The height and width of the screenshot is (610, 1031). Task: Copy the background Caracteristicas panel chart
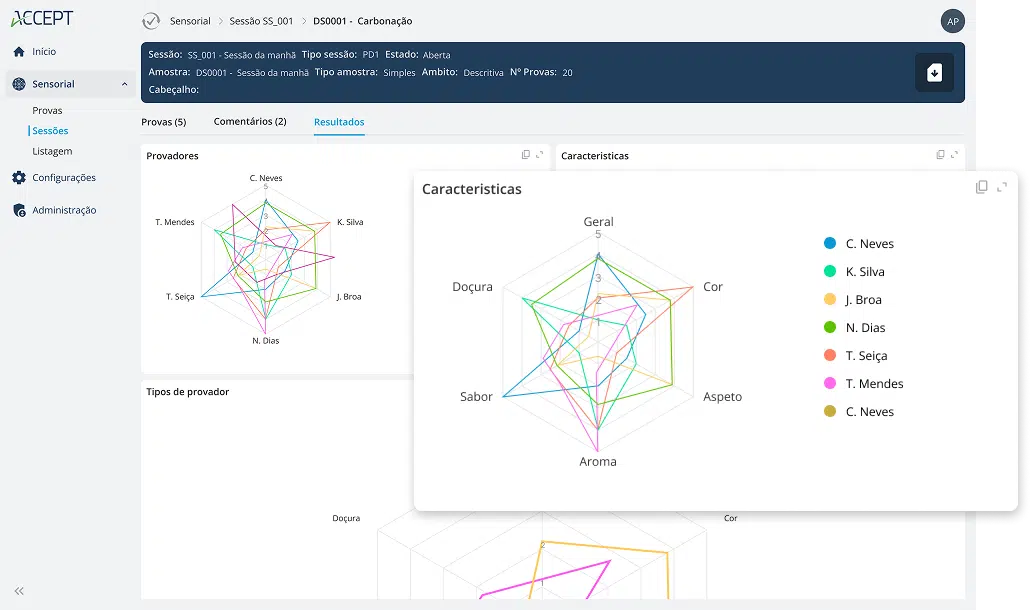pos(940,154)
